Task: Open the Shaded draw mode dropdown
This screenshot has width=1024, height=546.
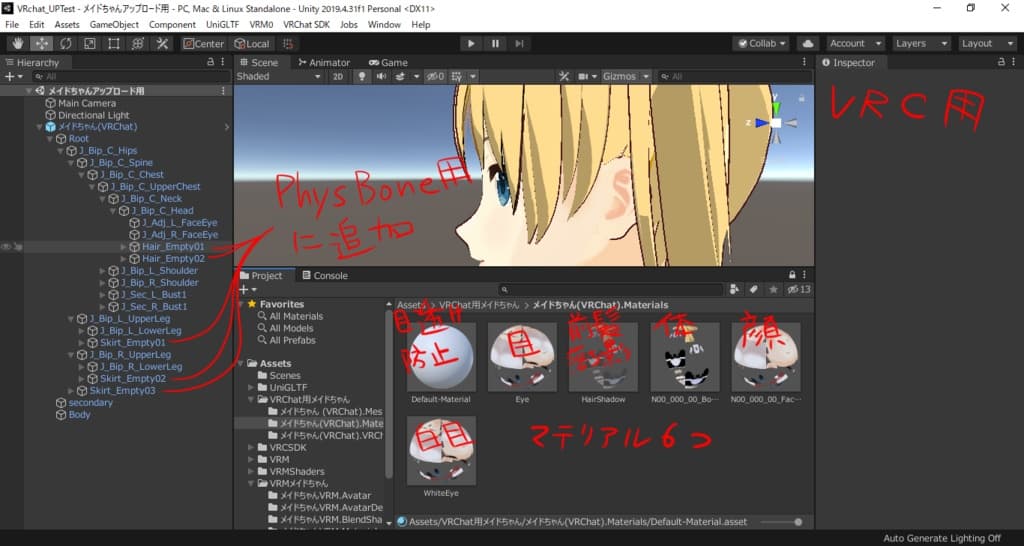Action: [279, 76]
